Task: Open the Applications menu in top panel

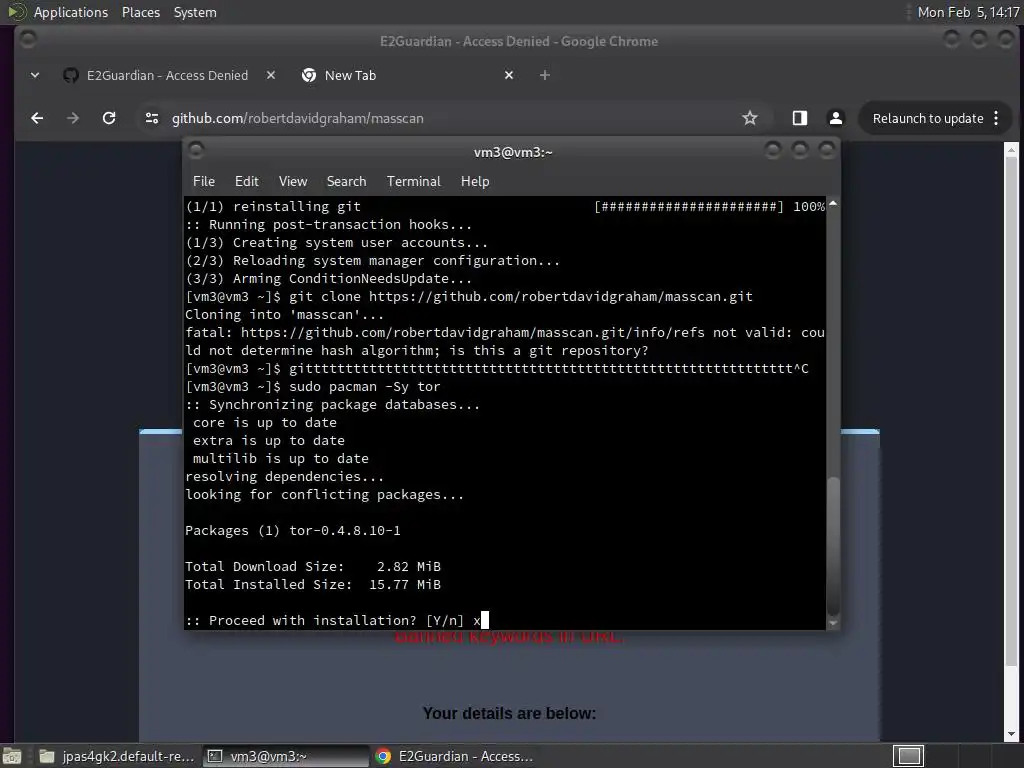Action: click(71, 12)
